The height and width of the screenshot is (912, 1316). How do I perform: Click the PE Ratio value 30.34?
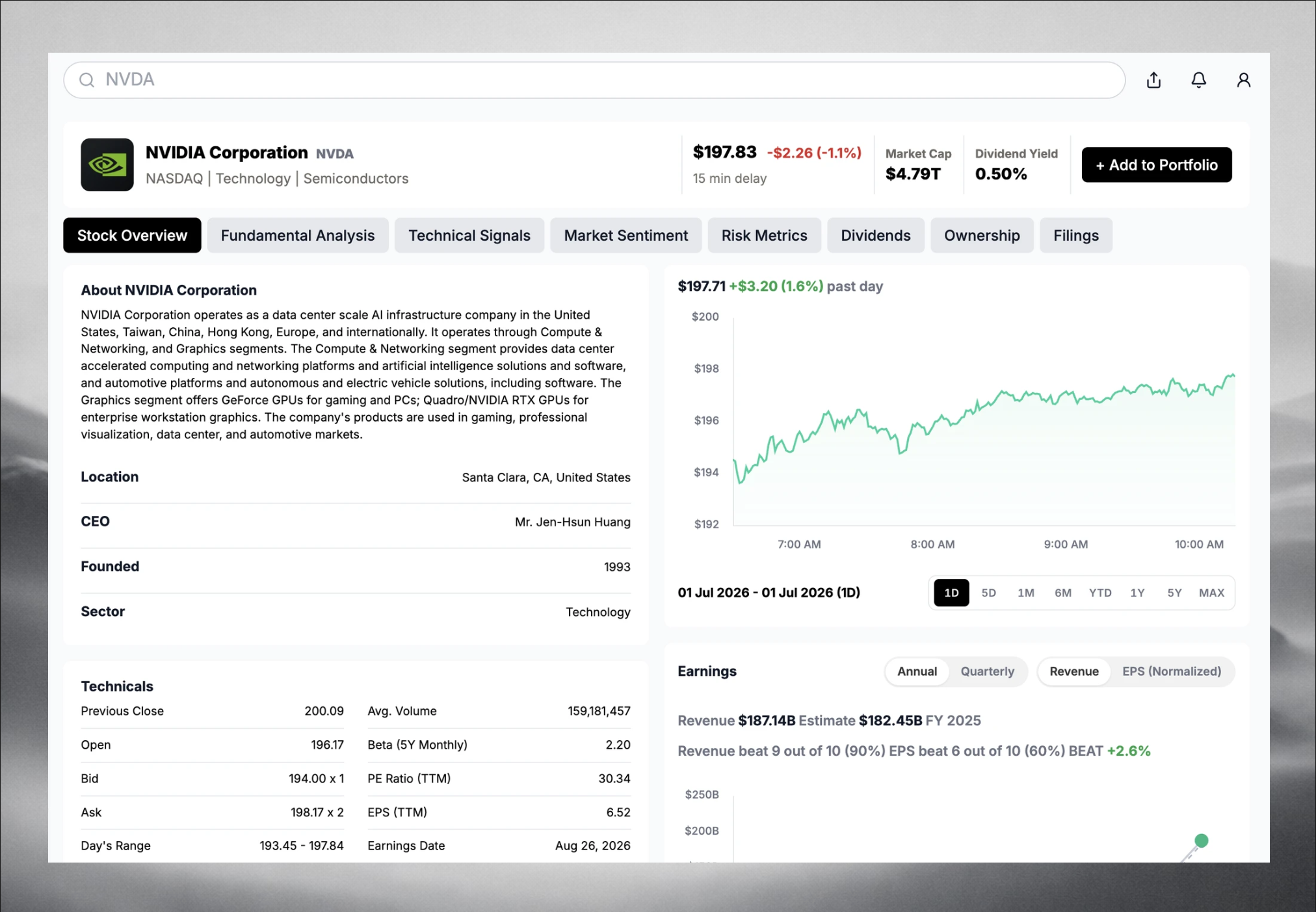(x=614, y=779)
